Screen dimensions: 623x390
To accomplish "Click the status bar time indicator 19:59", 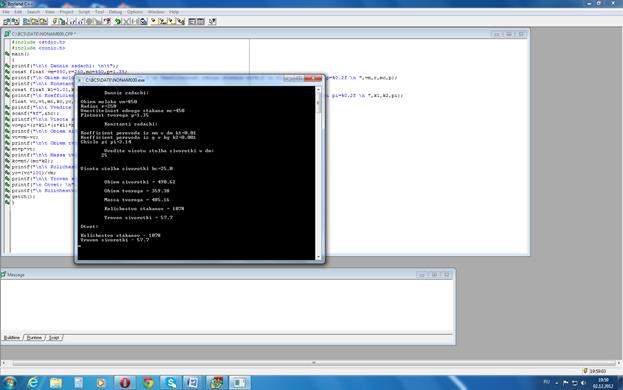I will [598, 371].
